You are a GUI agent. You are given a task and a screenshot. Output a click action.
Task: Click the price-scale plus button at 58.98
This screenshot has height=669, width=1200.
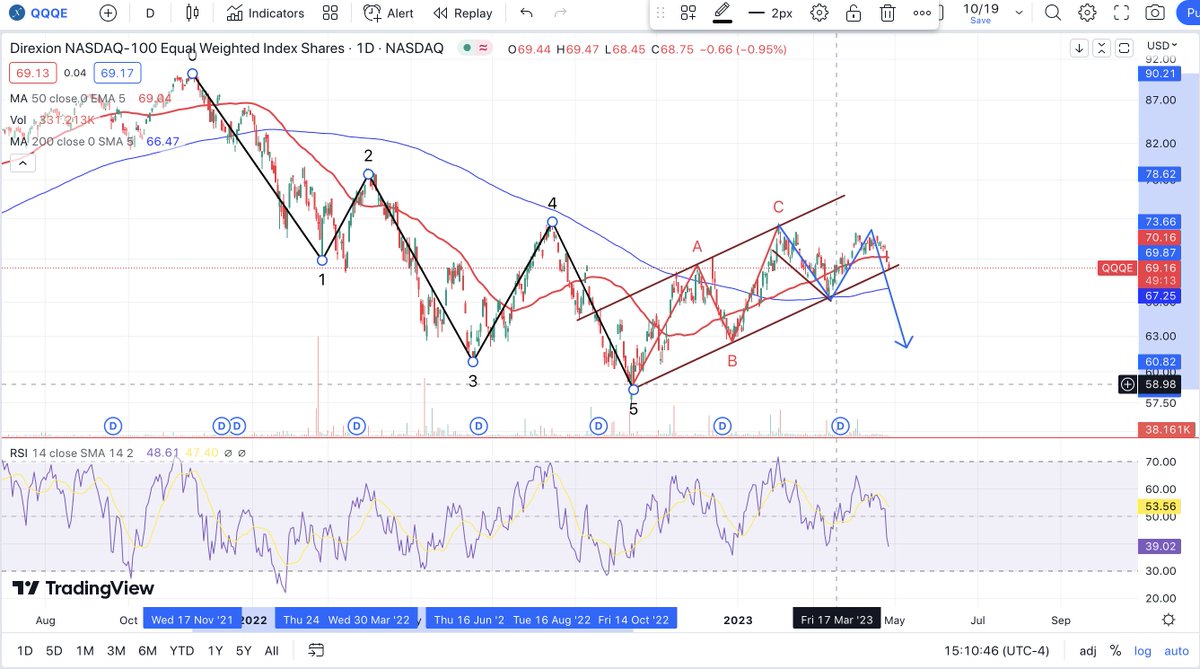(x=1128, y=384)
